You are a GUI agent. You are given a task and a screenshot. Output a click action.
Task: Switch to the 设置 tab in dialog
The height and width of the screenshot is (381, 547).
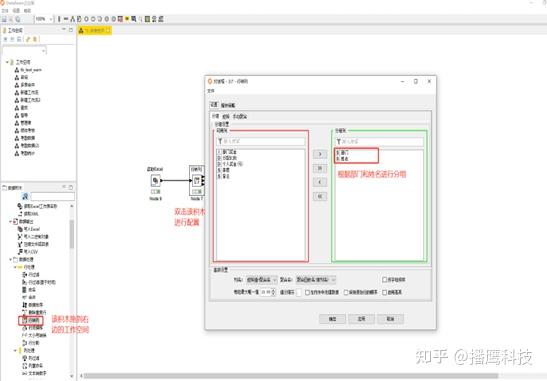point(214,105)
